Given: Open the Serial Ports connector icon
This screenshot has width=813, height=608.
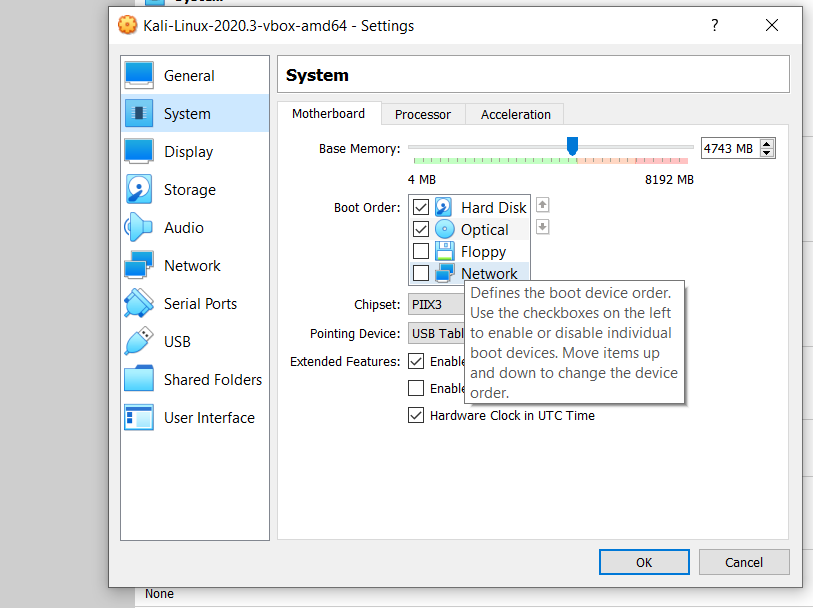Looking at the screenshot, I should tap(139, 303).
